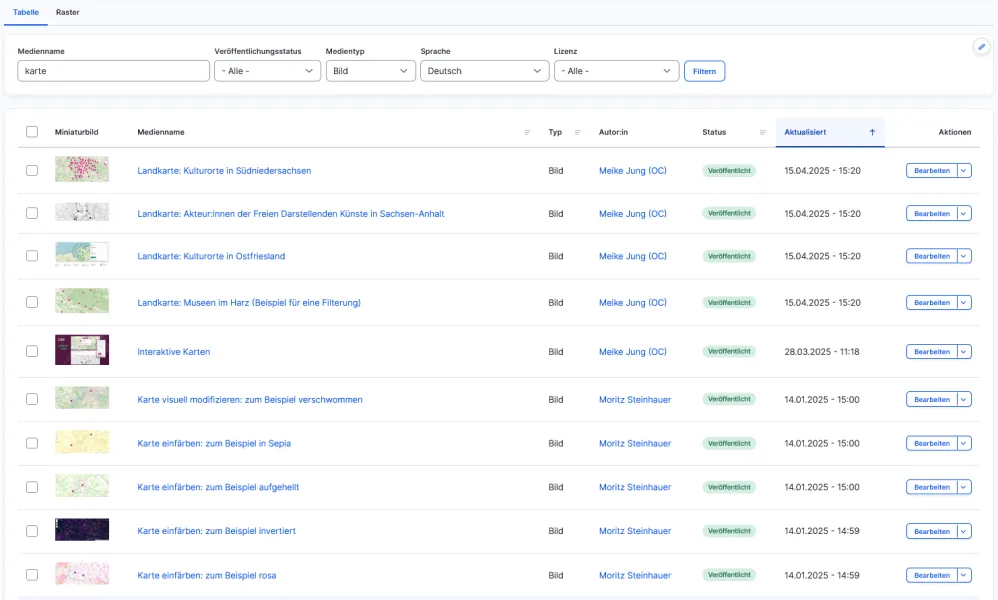Open the link Landkarte: Museen im Harz
998x600 pixels.
pyautogui.click(x=249, y=303)
